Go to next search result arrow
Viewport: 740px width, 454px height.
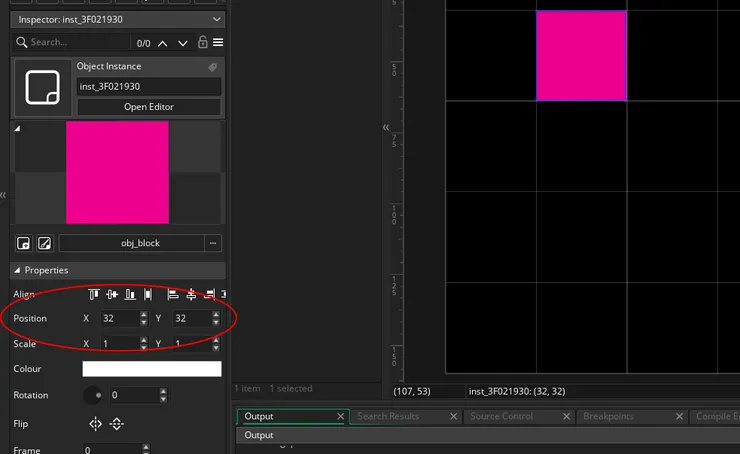tap(183, 43)
